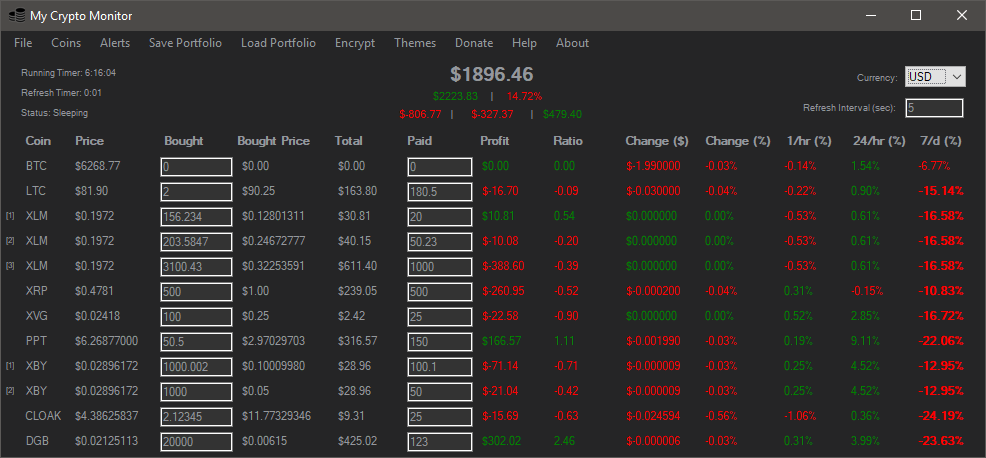The image size is (986, 458).
Task: Click the coin stack app icon
Action: 16,16
